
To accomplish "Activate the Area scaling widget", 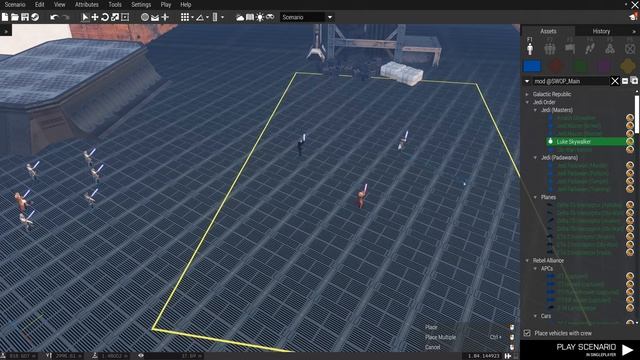I will 125,17.
